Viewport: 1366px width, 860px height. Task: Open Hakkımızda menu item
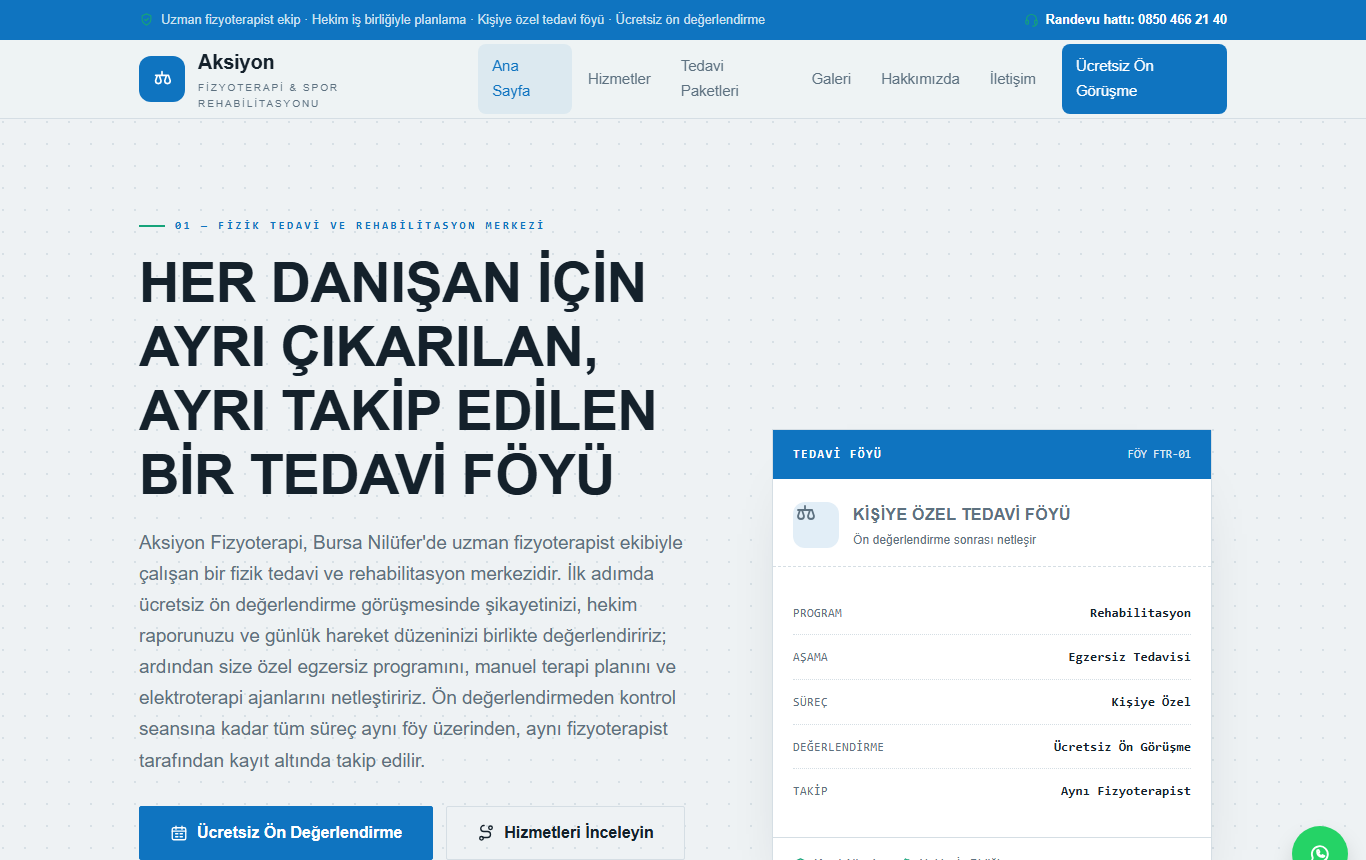point(920,79)
